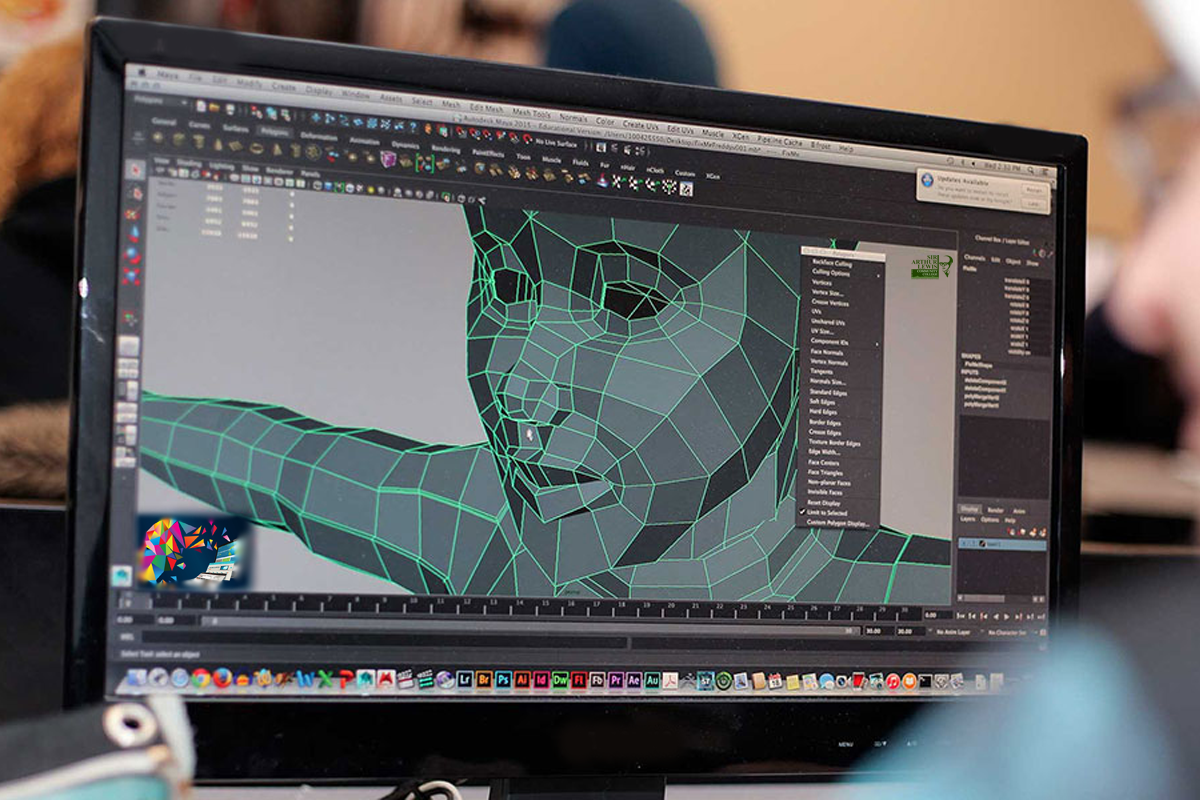The image size is (1200, 800).
Task: Toggle Face Normals display option
Action: (827, 352)
